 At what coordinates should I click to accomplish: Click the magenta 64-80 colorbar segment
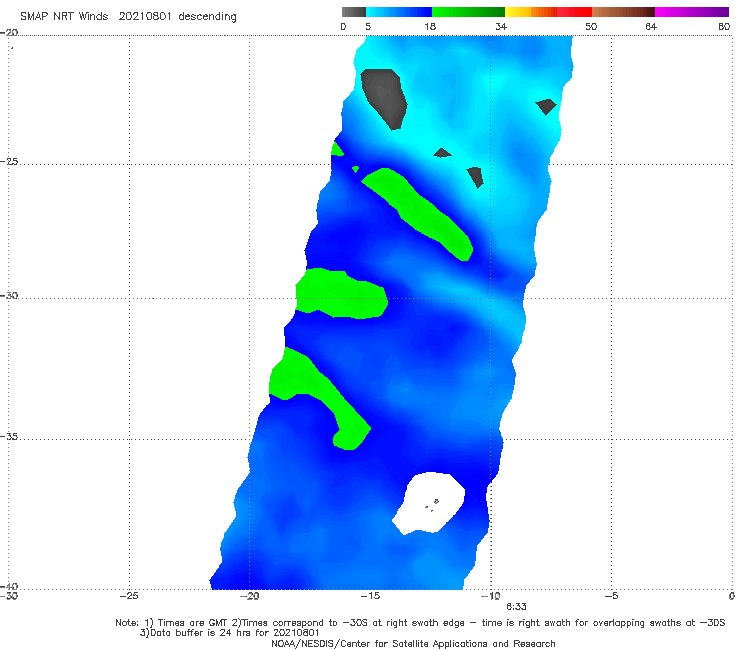pyautogui.click(x=692, y=12)
